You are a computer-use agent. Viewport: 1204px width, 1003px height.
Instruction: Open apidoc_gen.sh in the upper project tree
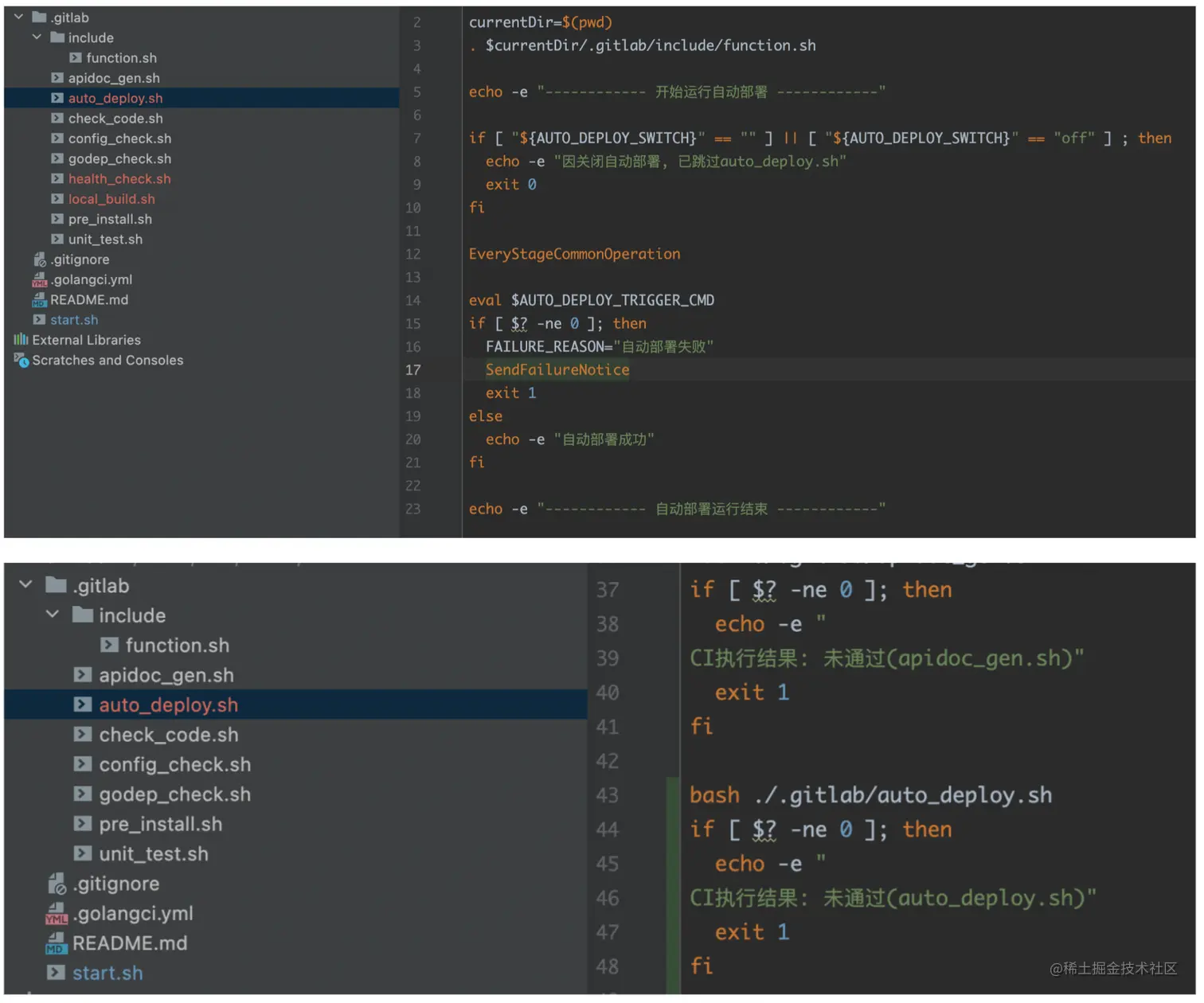114,78
